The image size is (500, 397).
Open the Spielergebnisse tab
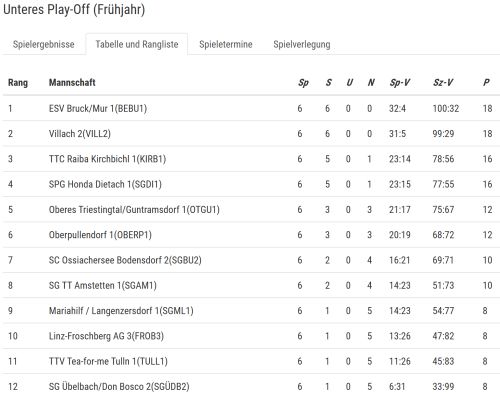coord(43,44)
